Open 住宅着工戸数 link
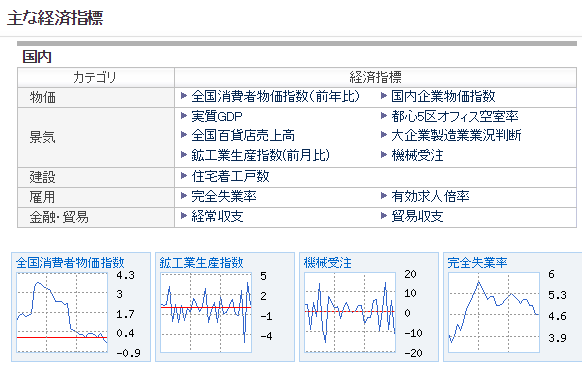Viewport: 582px width, 377px height. click(x=230, y=176)
